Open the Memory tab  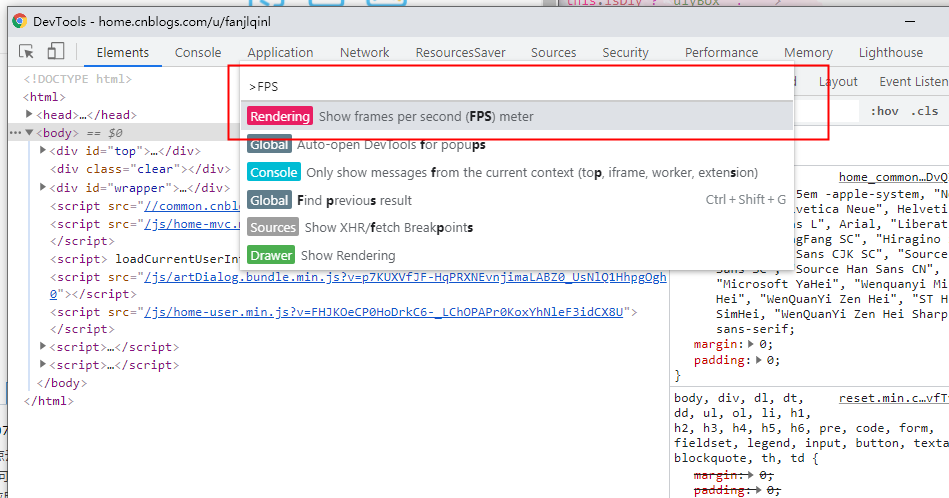(808, 53)
